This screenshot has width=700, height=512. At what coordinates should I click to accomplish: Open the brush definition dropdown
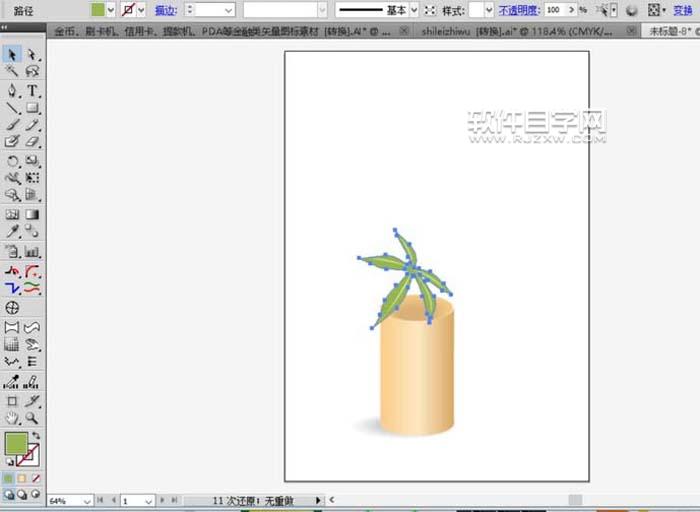(322, 10)
